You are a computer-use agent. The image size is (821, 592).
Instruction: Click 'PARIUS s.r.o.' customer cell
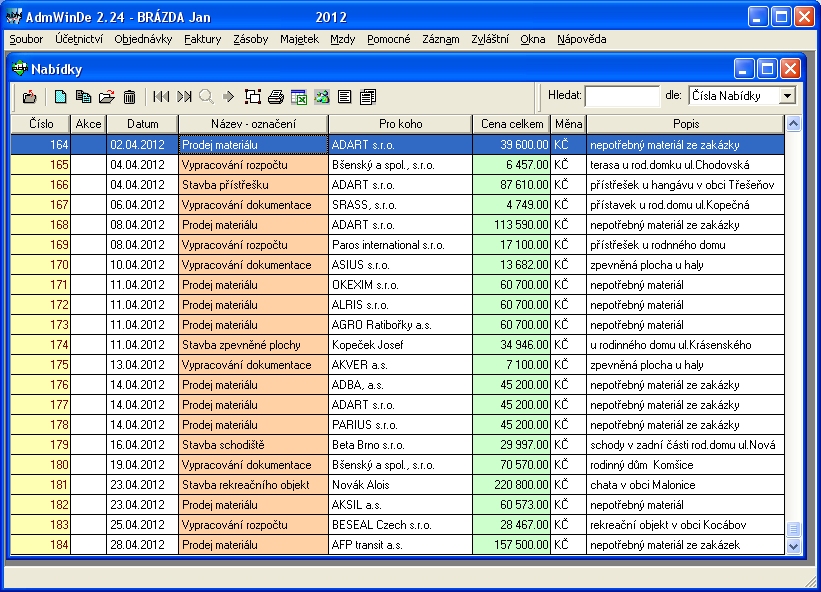pos(400,425)
